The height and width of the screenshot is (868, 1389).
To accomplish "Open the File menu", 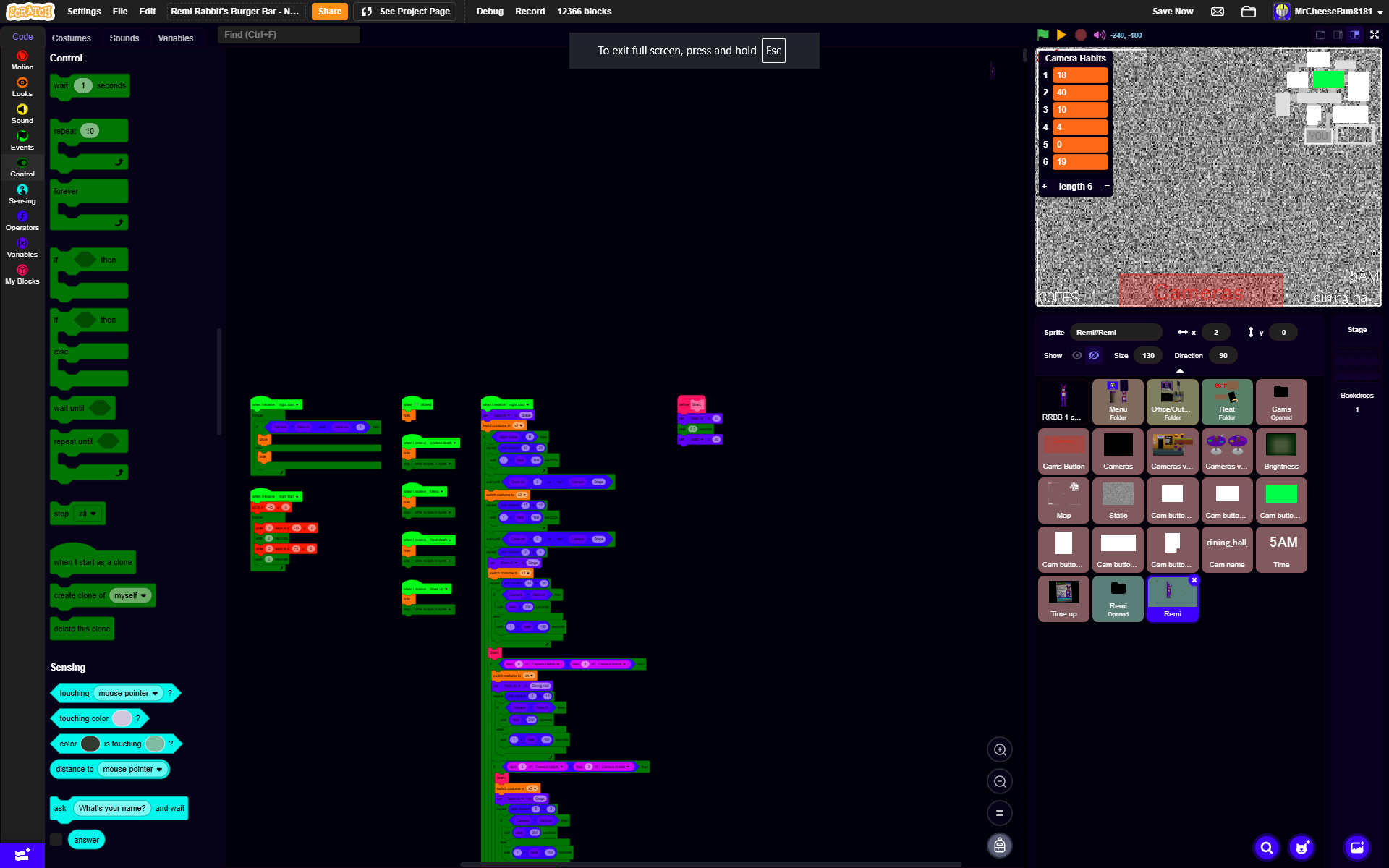I will pos(120,11).
